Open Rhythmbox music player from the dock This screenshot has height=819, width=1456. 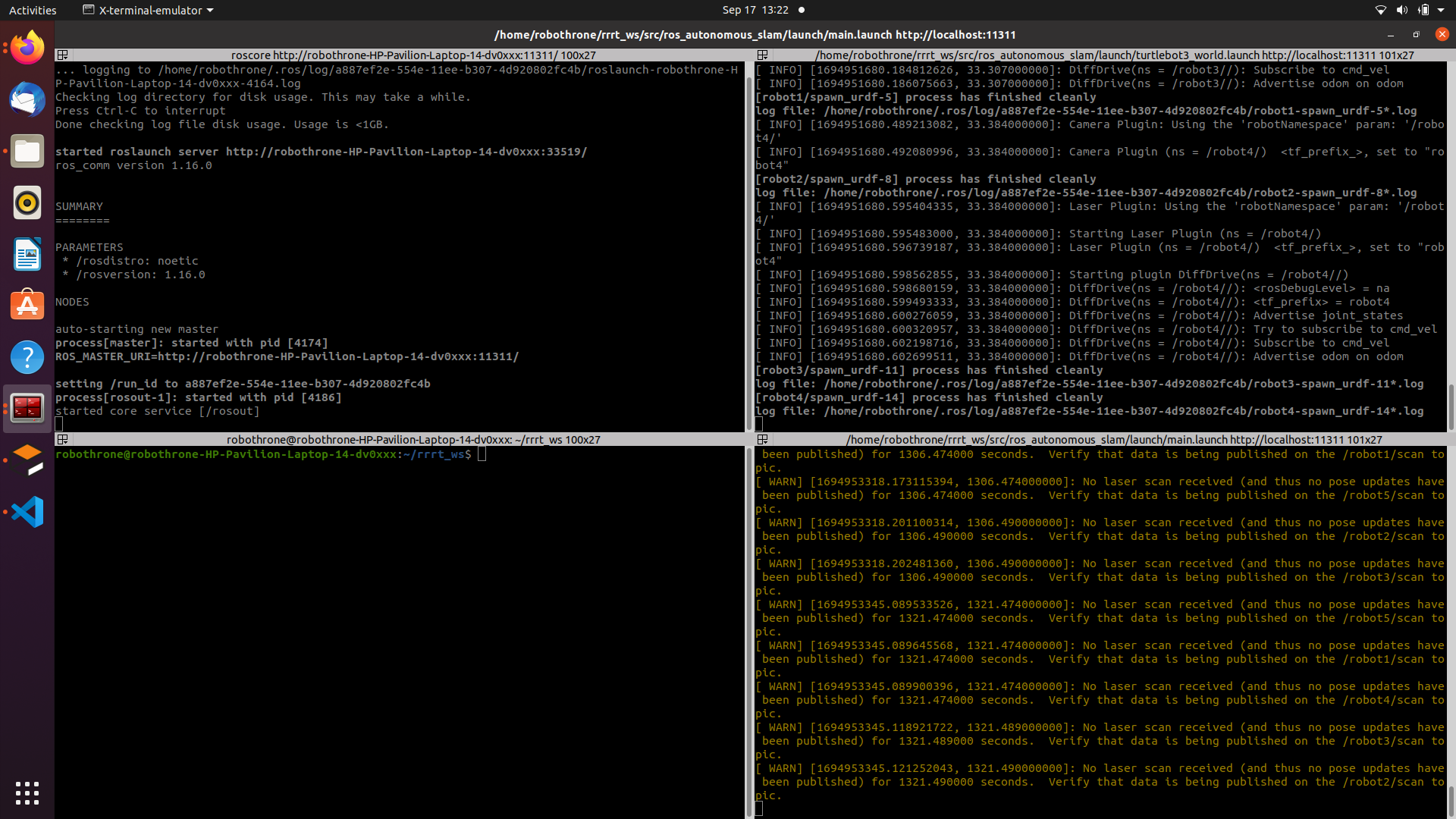27,202
